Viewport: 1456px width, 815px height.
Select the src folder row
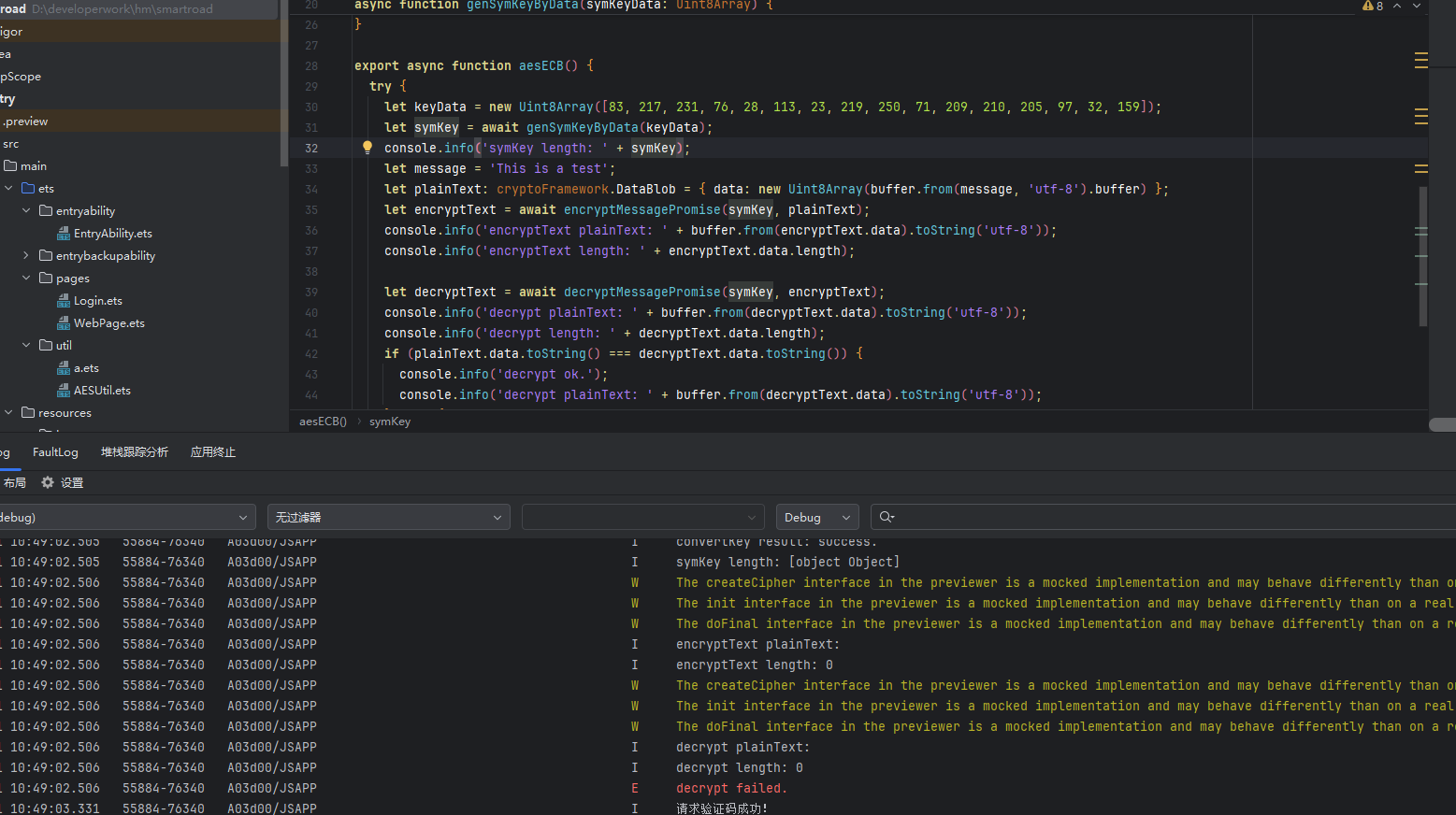point(140,144)
